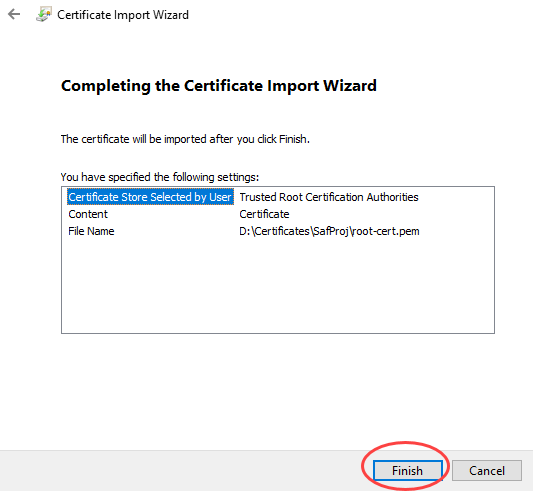The width and height of the screenshot is (533, 491).
Task: Click the D:\Certificates folder portion of path
Action: [274, 231]
